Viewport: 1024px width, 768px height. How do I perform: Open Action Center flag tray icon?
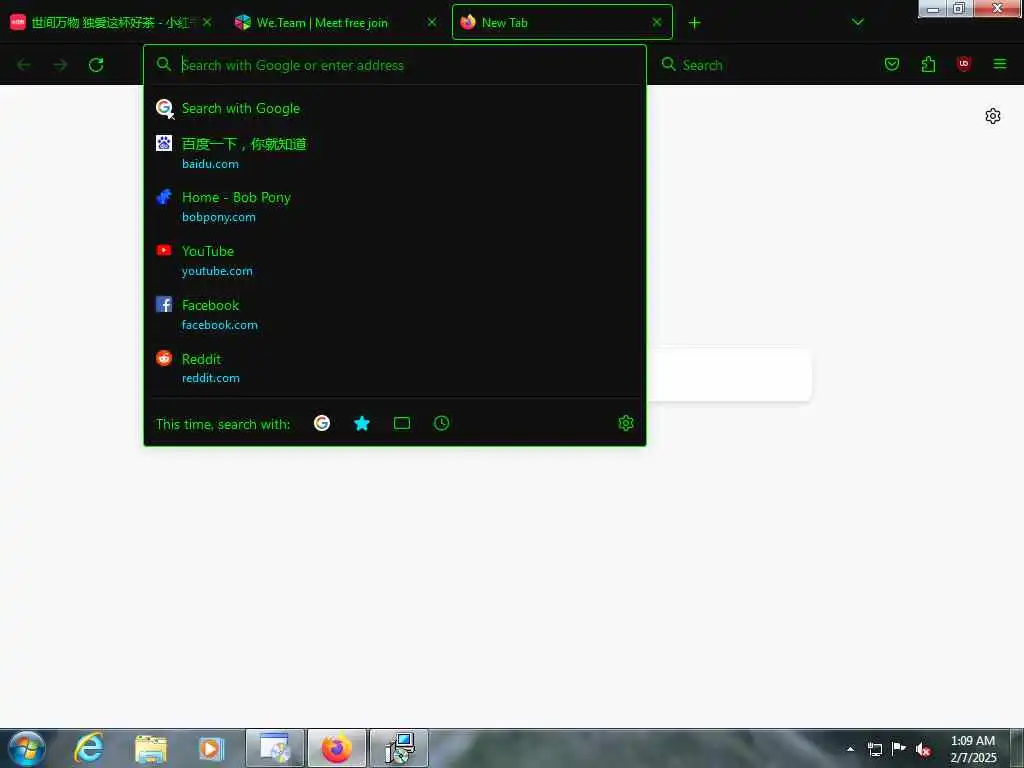899,748
